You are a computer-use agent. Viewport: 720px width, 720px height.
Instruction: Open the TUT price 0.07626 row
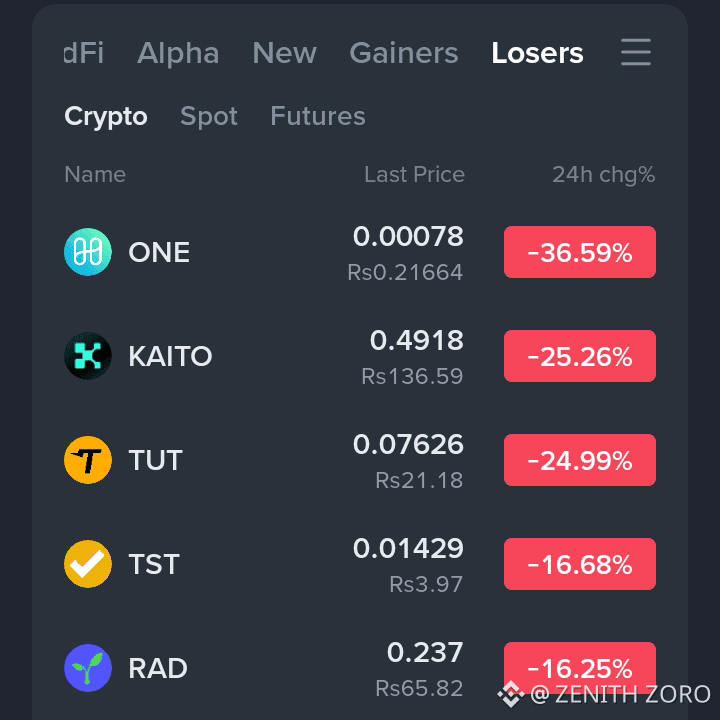pos(360,460)
